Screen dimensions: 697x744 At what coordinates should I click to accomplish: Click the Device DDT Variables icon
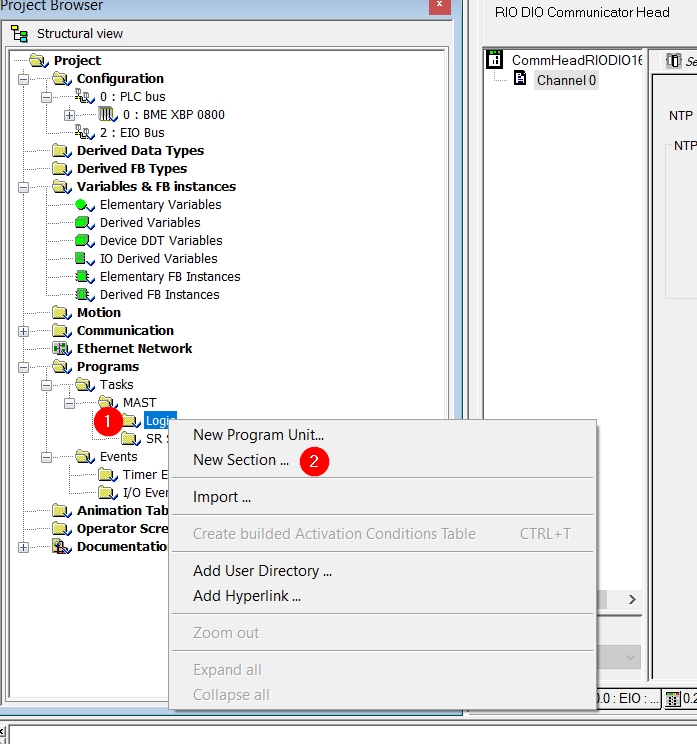tap(85, 241)
